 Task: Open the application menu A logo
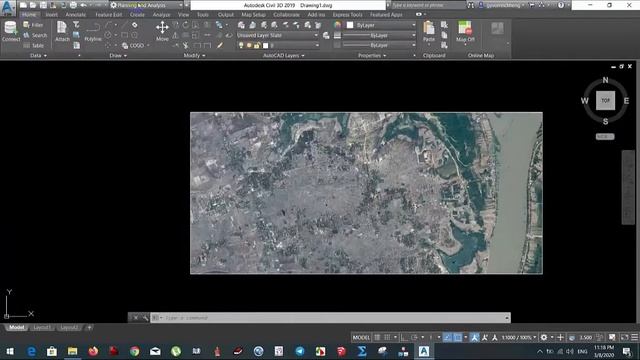(x=7, y=7)
